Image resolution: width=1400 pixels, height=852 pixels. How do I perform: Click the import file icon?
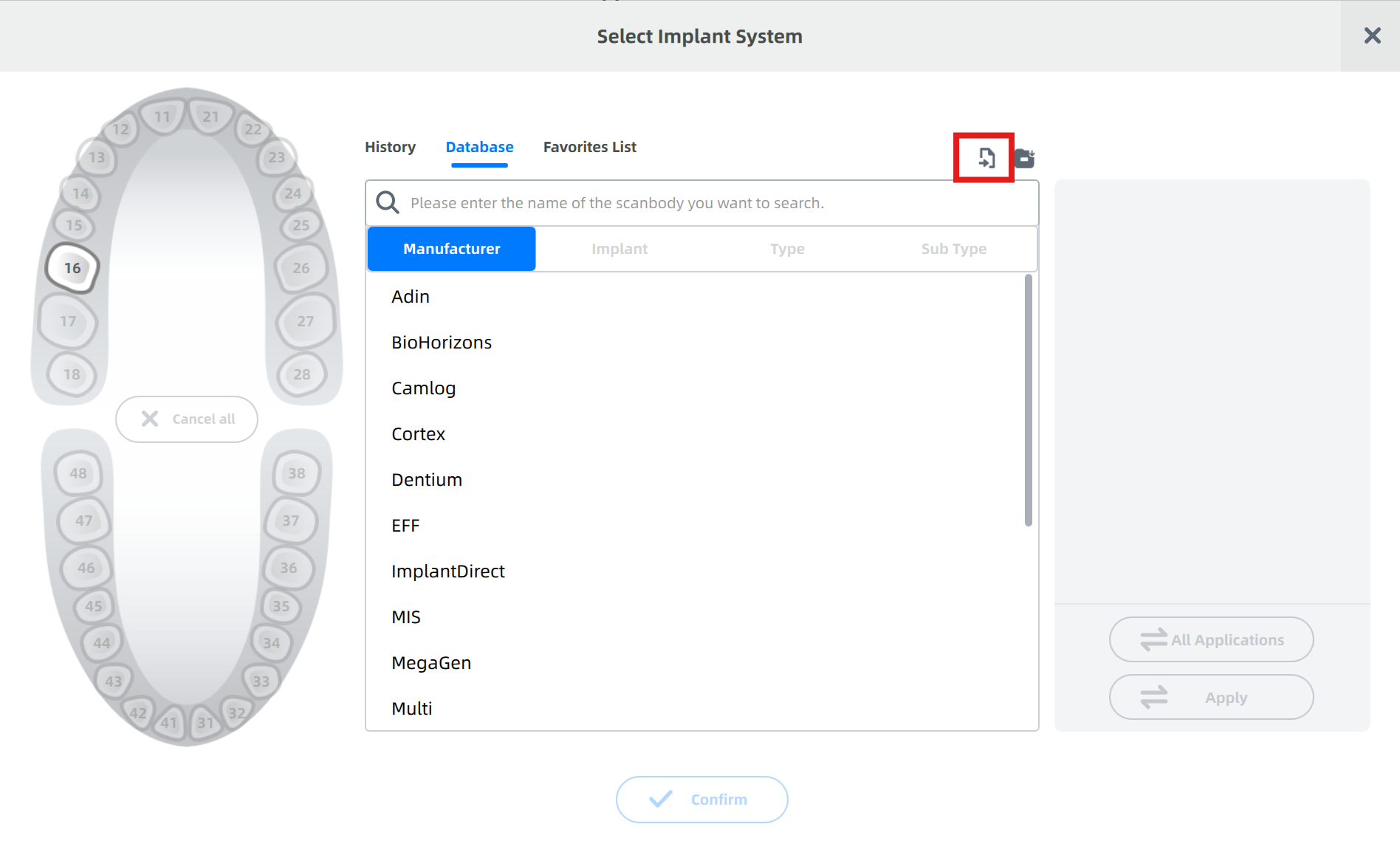point(986,158)
